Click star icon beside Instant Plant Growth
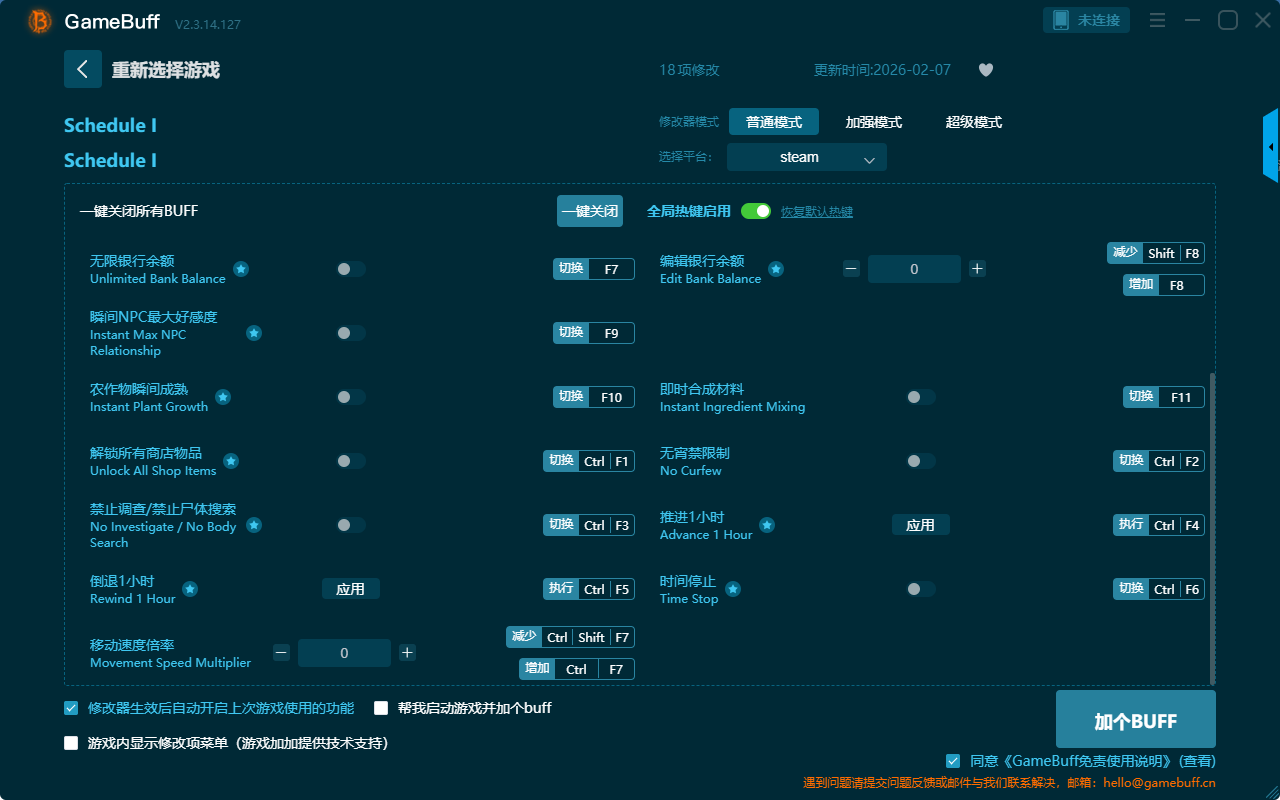 pos(223,397)
